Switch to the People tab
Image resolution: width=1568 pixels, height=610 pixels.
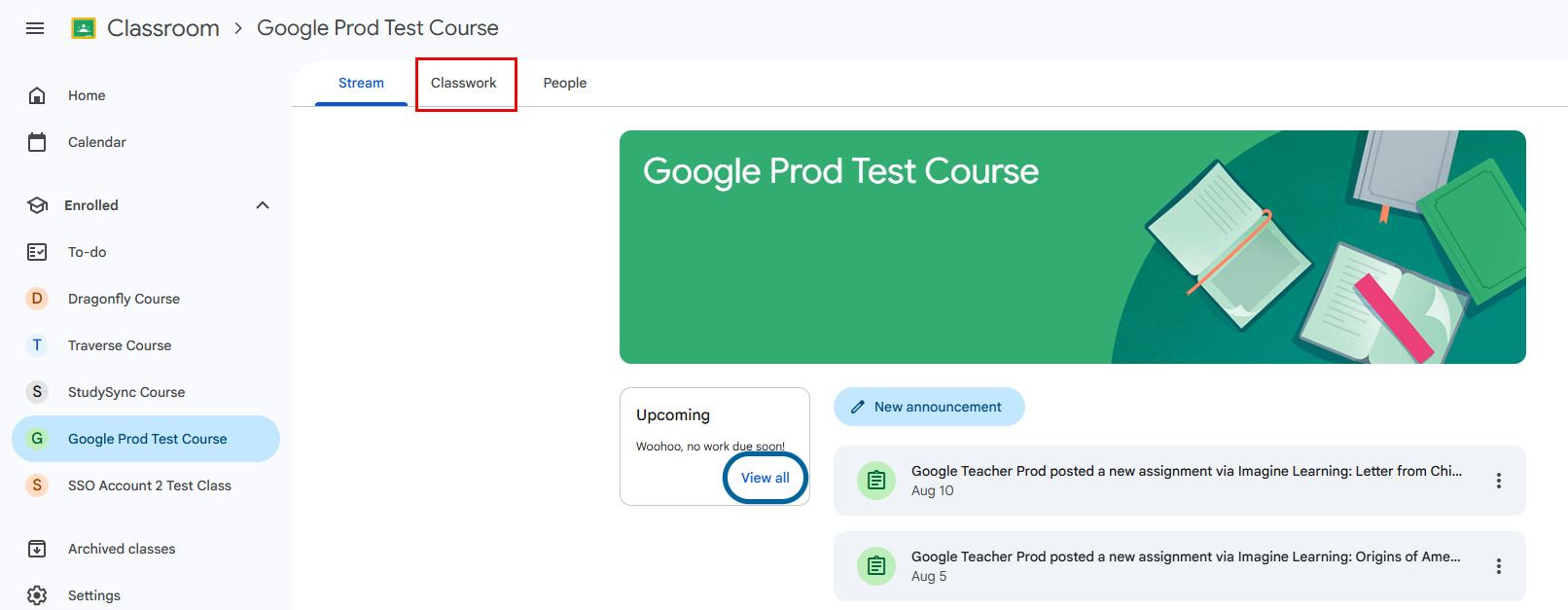pos(565,83)
